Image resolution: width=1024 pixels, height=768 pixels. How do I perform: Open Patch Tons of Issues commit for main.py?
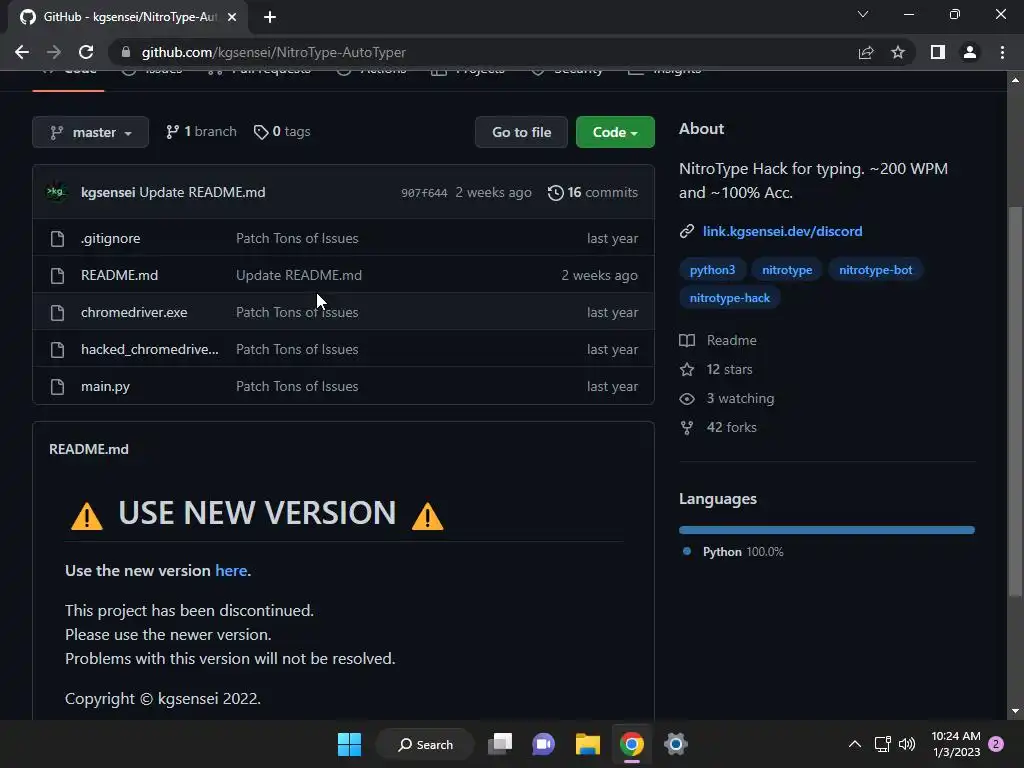click(x=297, y=386)
